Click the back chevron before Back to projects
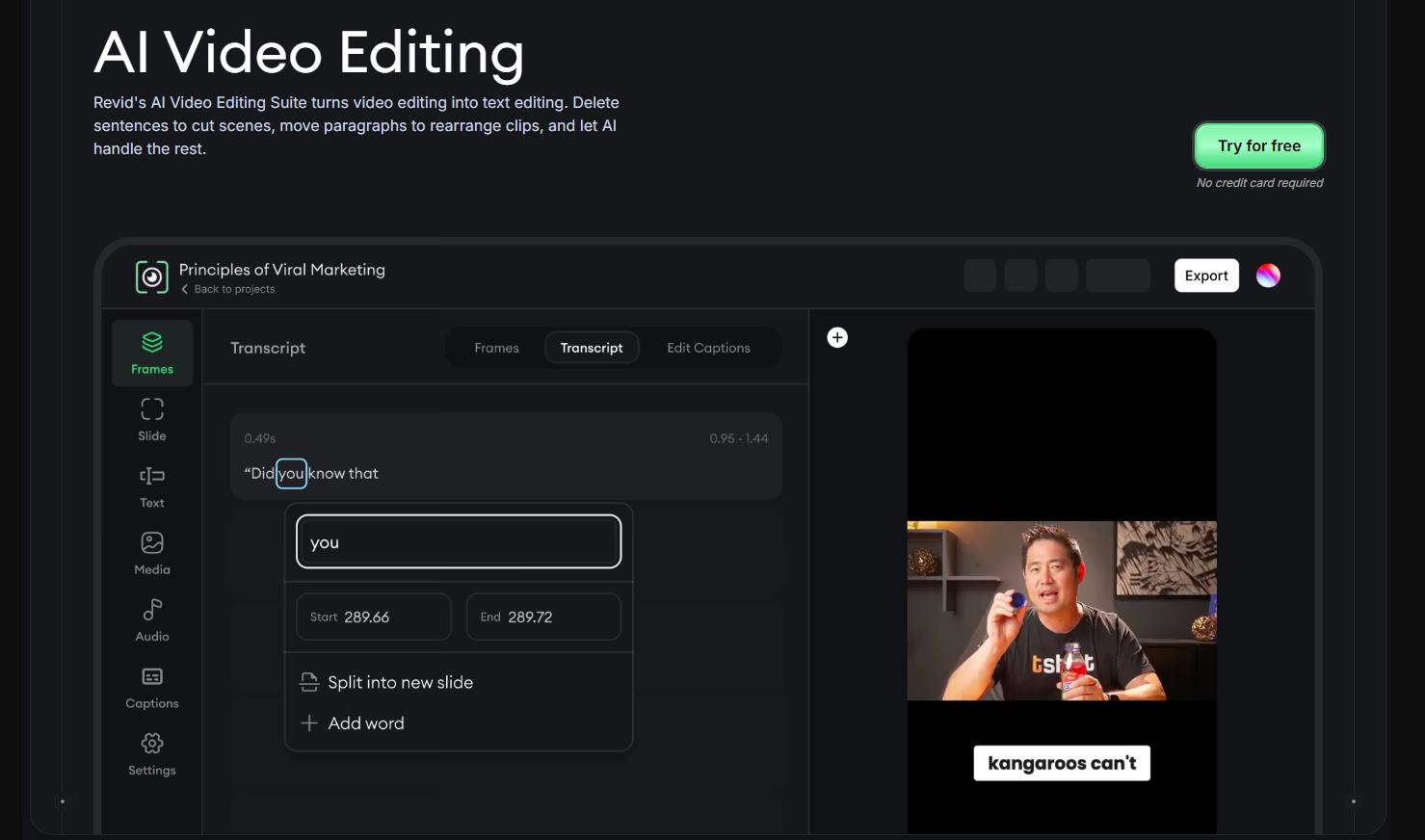 tap(185, 289)
